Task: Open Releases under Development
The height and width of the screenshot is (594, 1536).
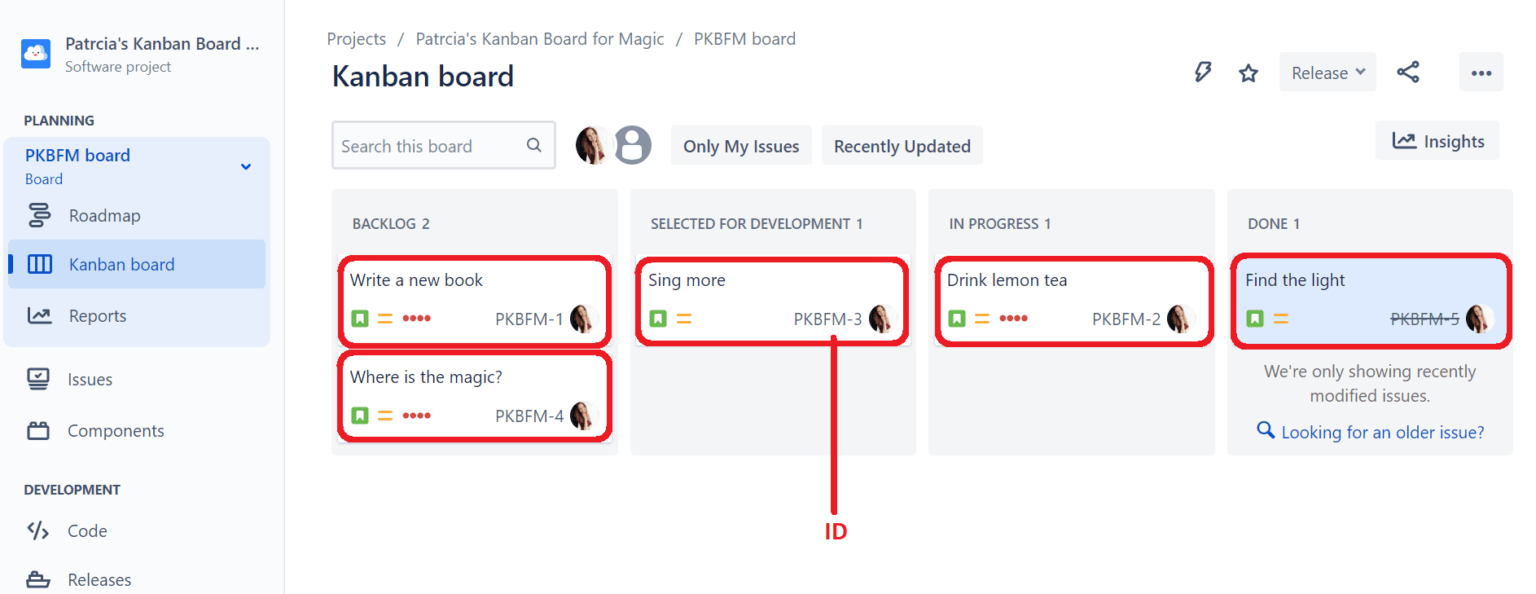Action: (99, 578)
